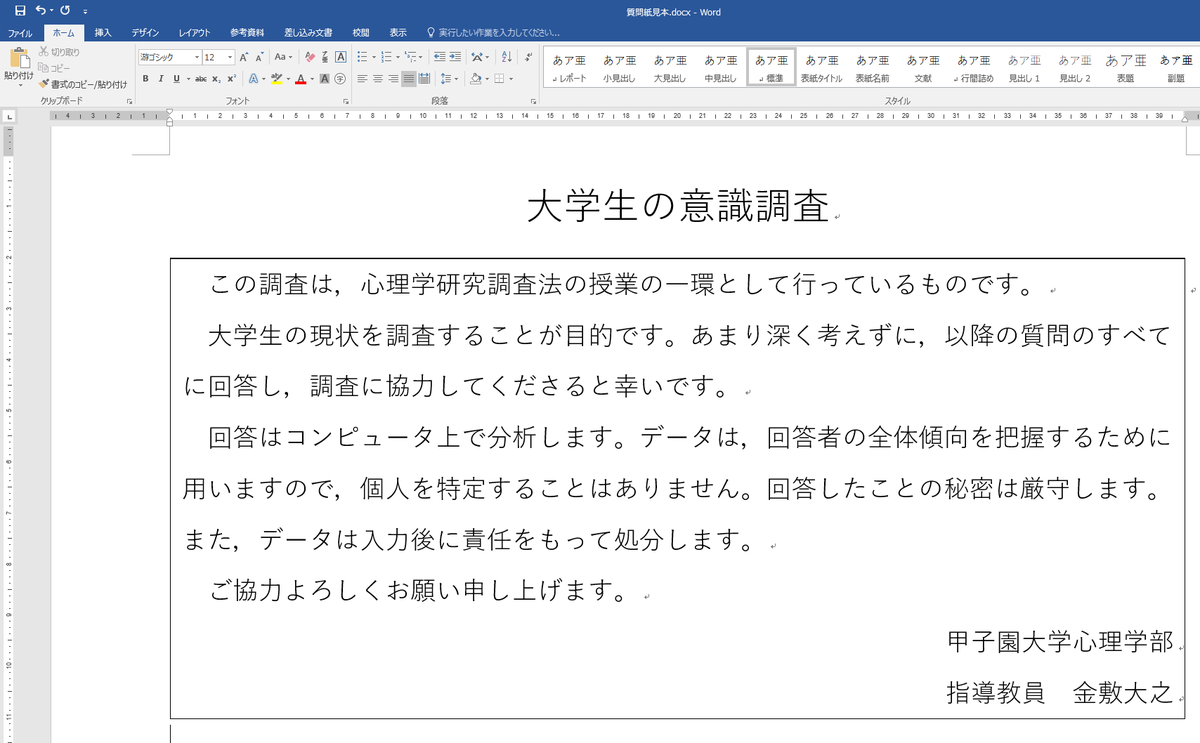
Task: Toggle bold formatting
Action: (146, 78)
